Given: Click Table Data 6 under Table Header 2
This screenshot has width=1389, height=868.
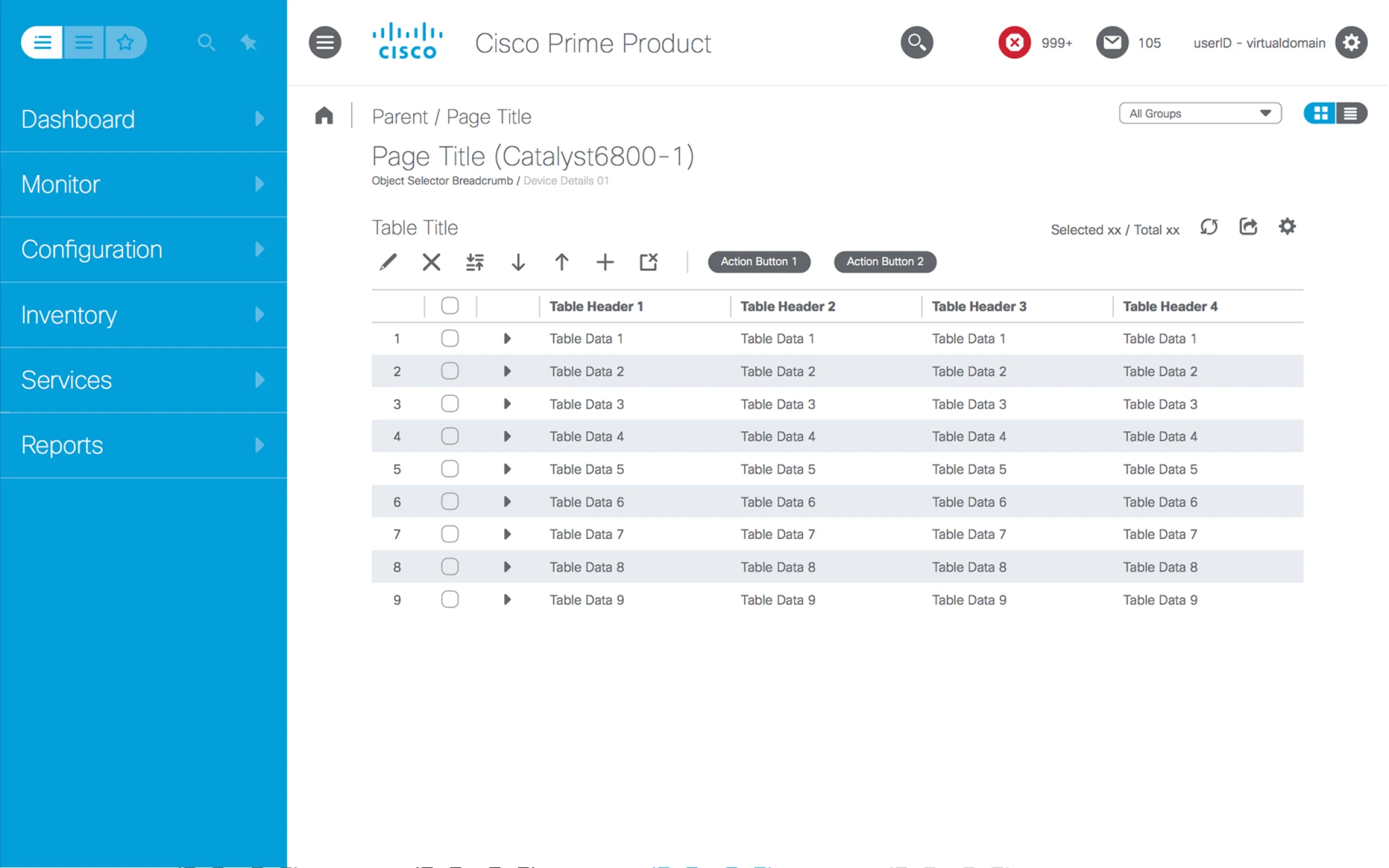Looking at the screenshot, I should 778,502.
